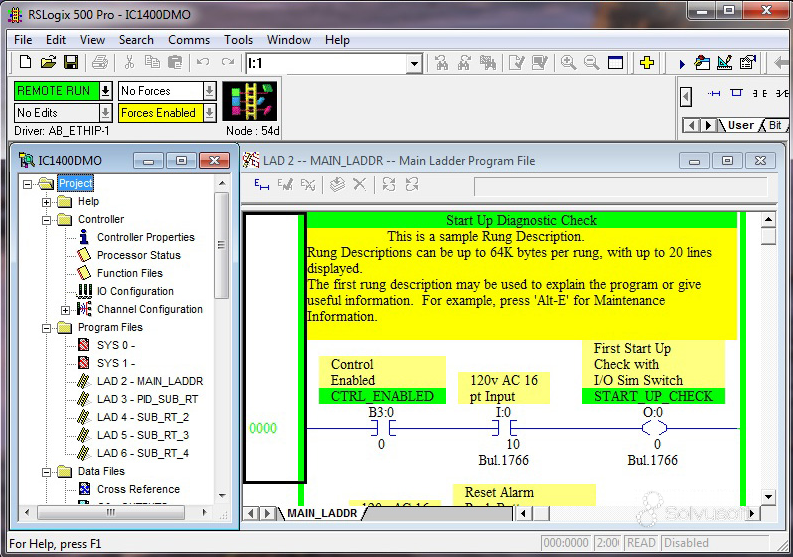Click the left scroll arrow of the instruction palette

(x=686, y=96)
